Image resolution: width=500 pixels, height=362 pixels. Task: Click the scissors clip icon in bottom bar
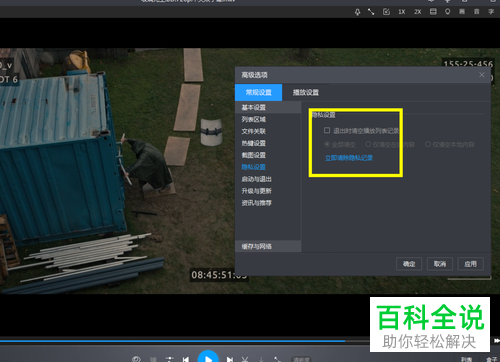pos(245,359)
